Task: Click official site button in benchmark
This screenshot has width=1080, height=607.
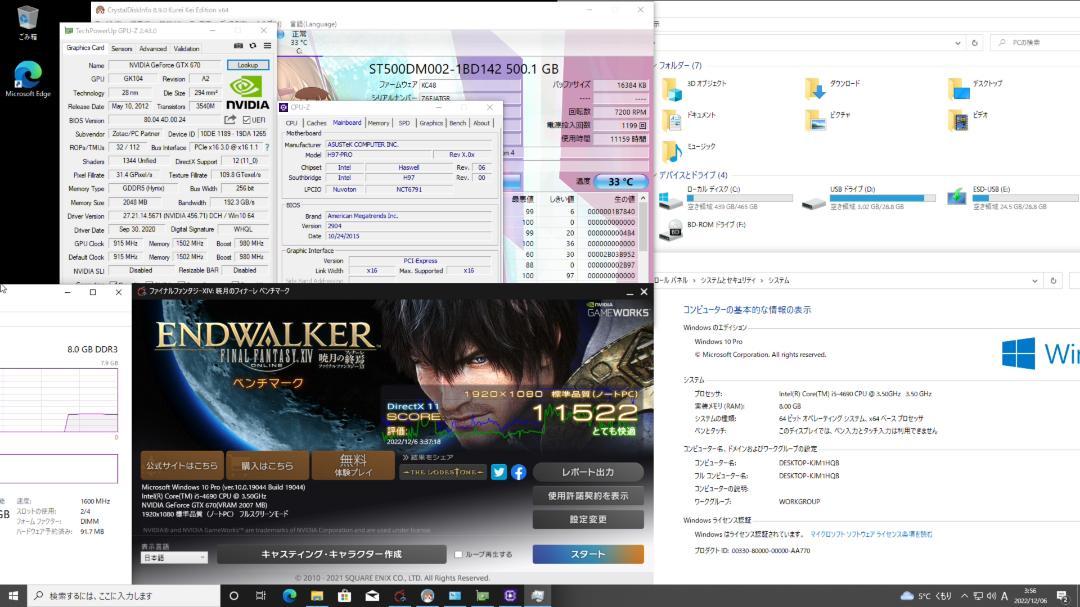Action: click(x=182, y=466)
